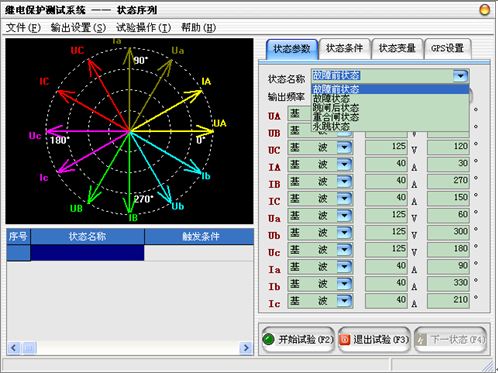Select 故障状态 in the dropdown list
Screen dimensions: 498x373
point(331,98)
